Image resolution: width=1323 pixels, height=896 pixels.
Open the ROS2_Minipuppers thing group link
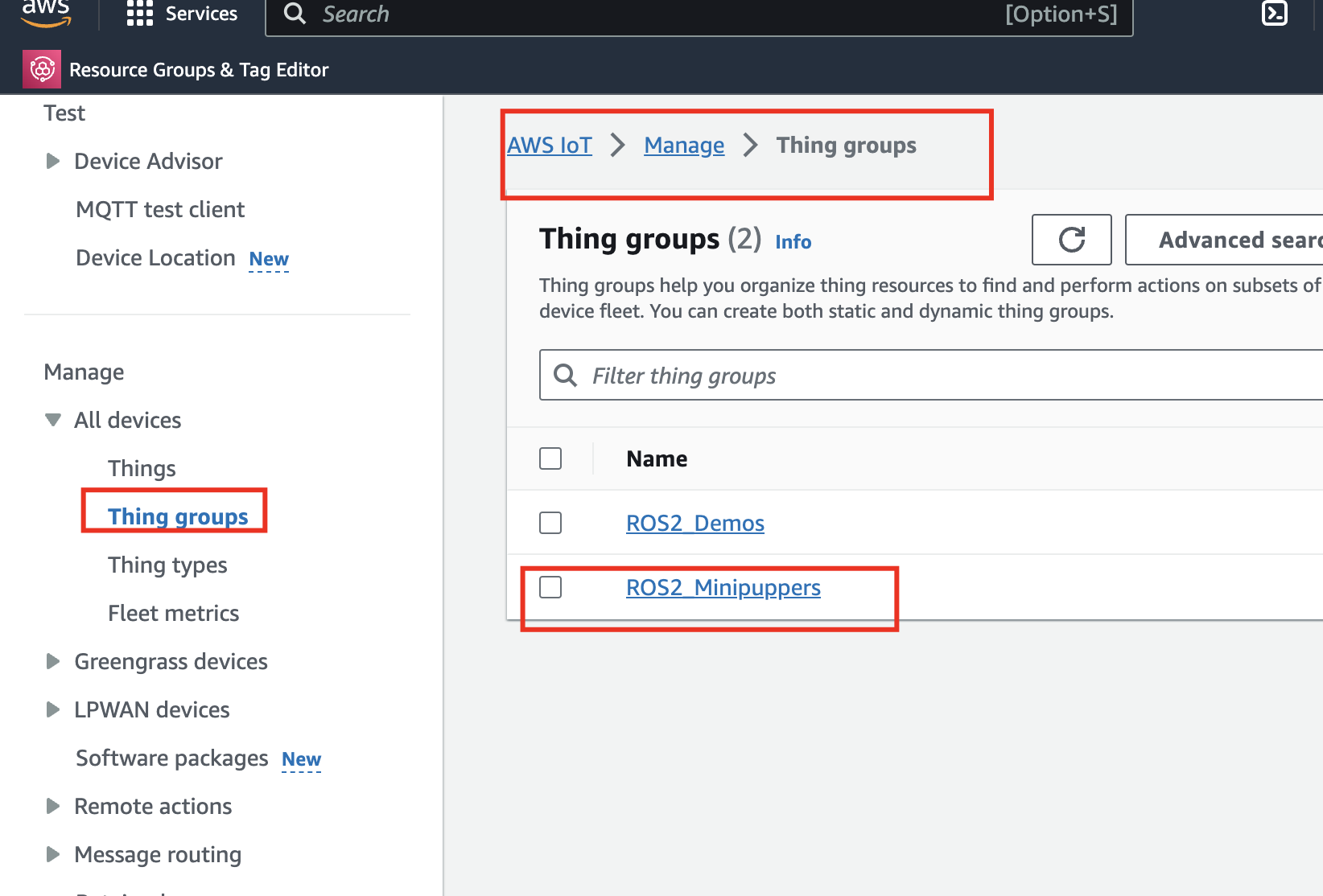point(723,587)
